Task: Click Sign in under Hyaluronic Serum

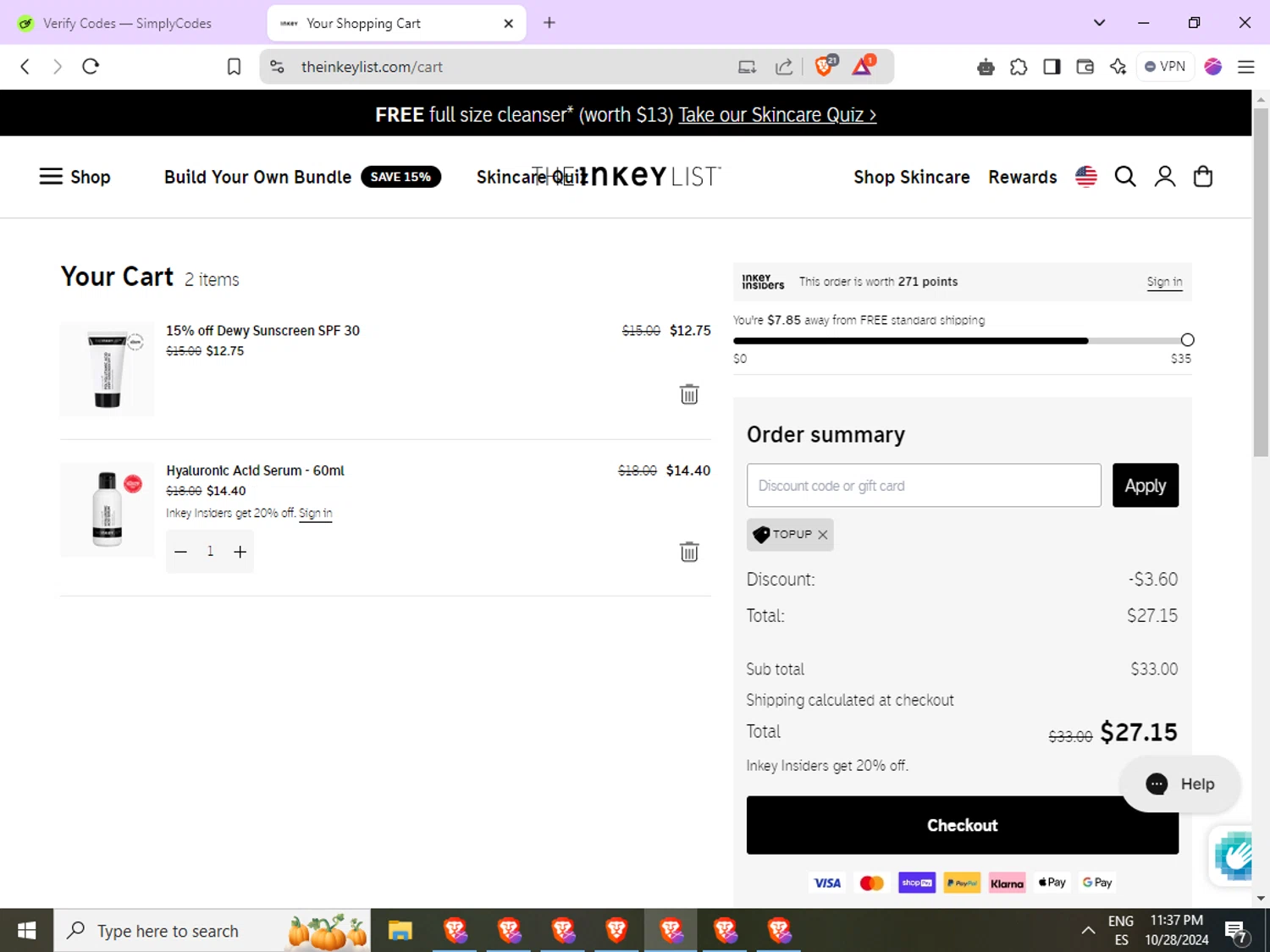Action: 315,514
